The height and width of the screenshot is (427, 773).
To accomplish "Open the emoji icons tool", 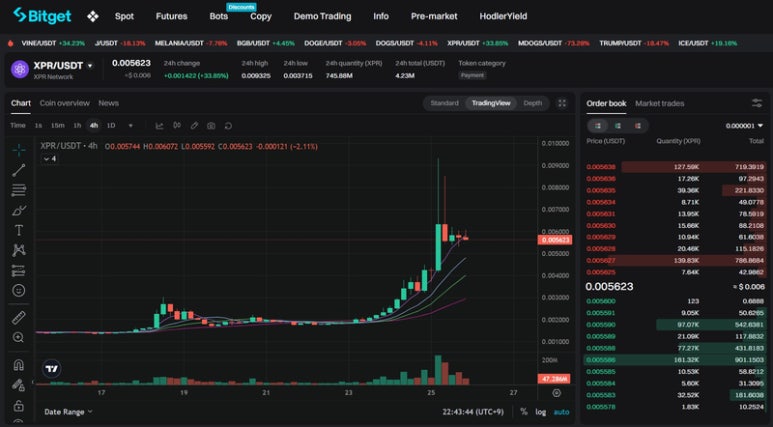I will [x=19, y=290].
